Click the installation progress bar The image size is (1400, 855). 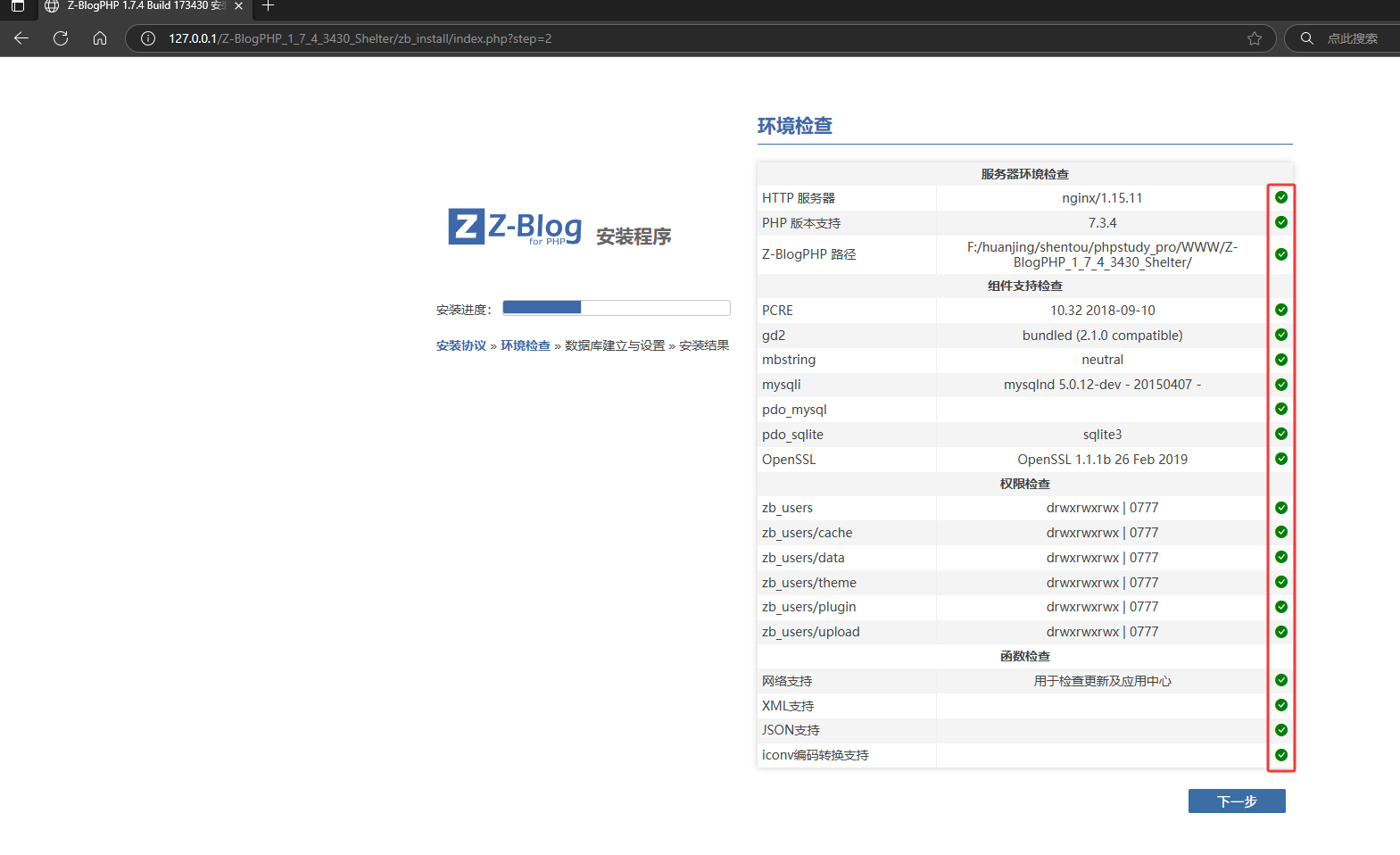click(x=617, y=308)
